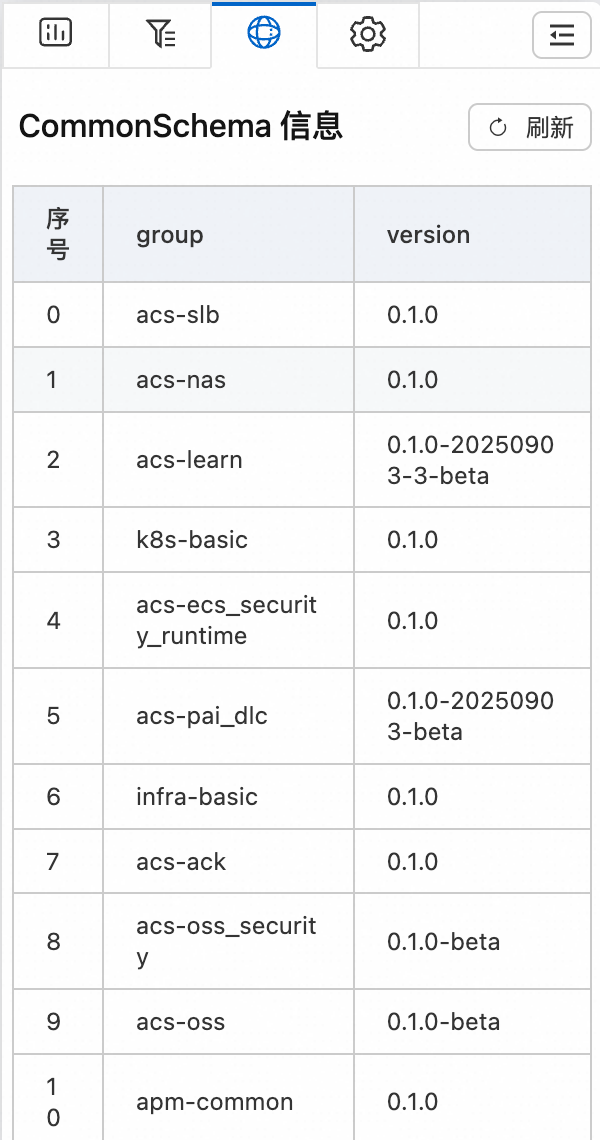Click the version column header
Image resolution: width=600 pixels, height=1140 pixels.
(x=428, y=235)
